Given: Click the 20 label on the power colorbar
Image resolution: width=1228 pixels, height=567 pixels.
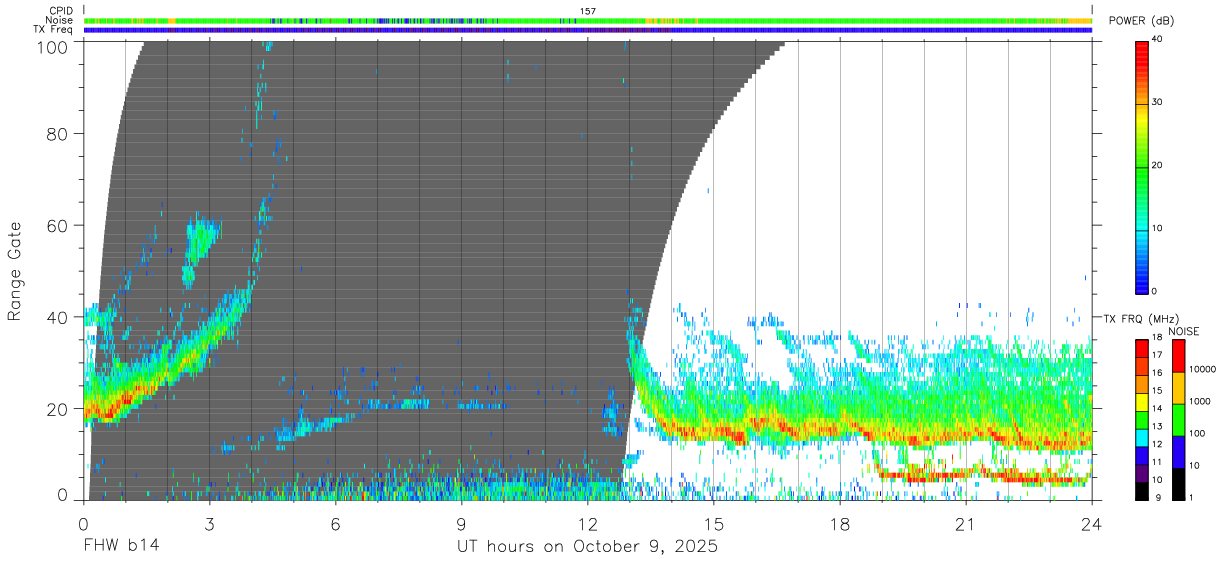Looking at the screenshot, I should [x=1158, y=165].
